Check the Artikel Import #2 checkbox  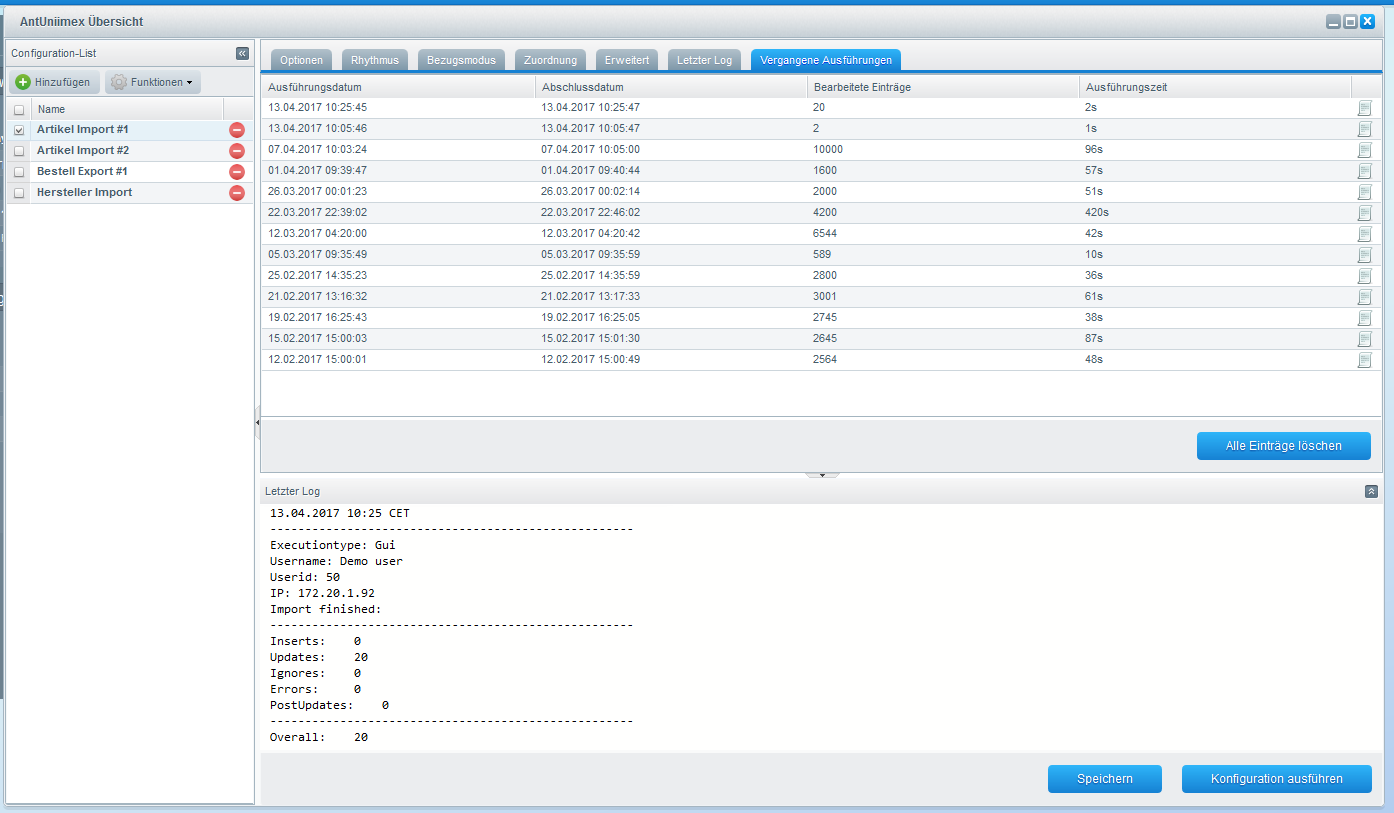(x=19, y=151)
